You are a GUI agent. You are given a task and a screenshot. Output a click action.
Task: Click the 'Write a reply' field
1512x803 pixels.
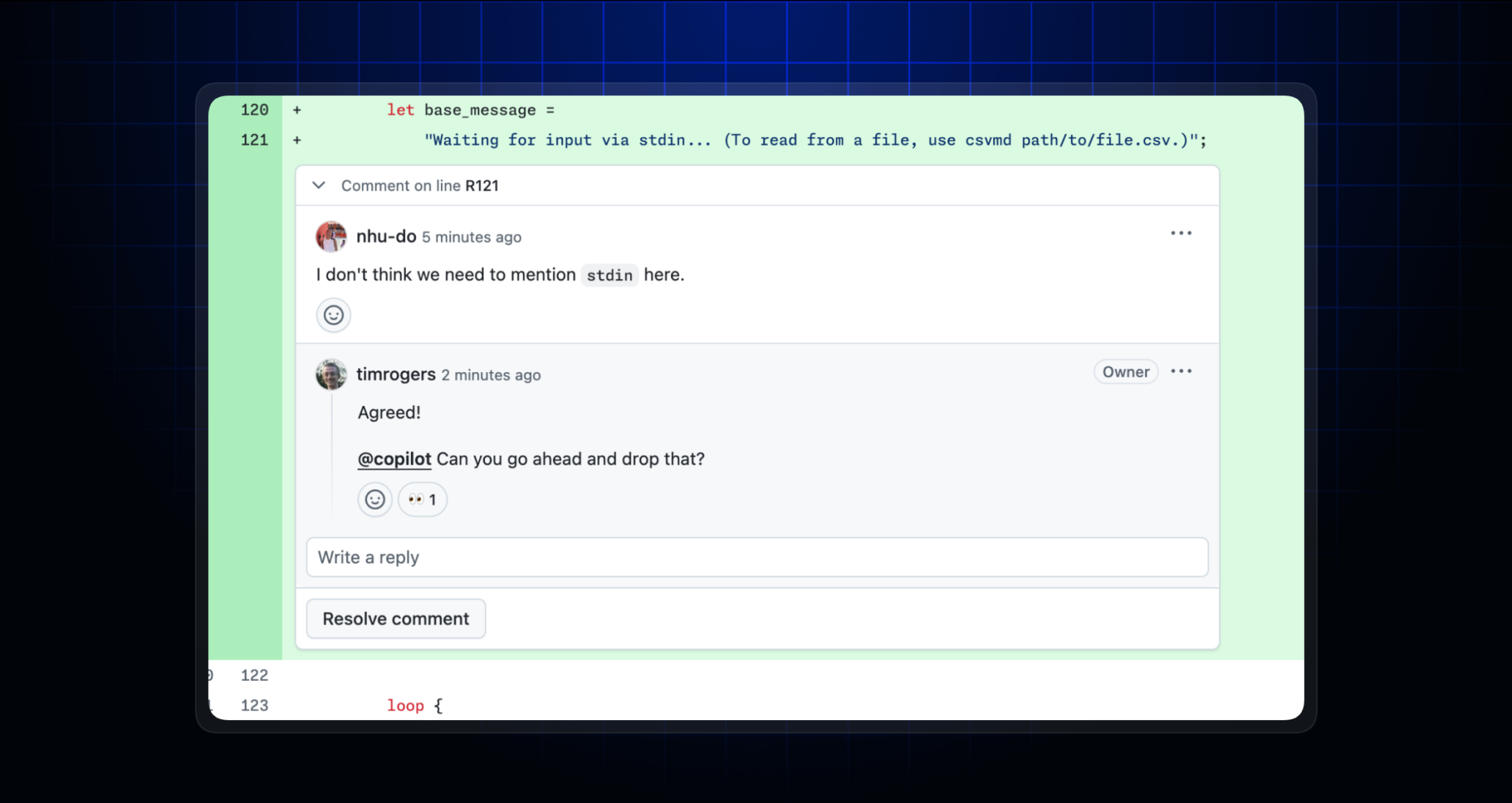pos(757,558)
